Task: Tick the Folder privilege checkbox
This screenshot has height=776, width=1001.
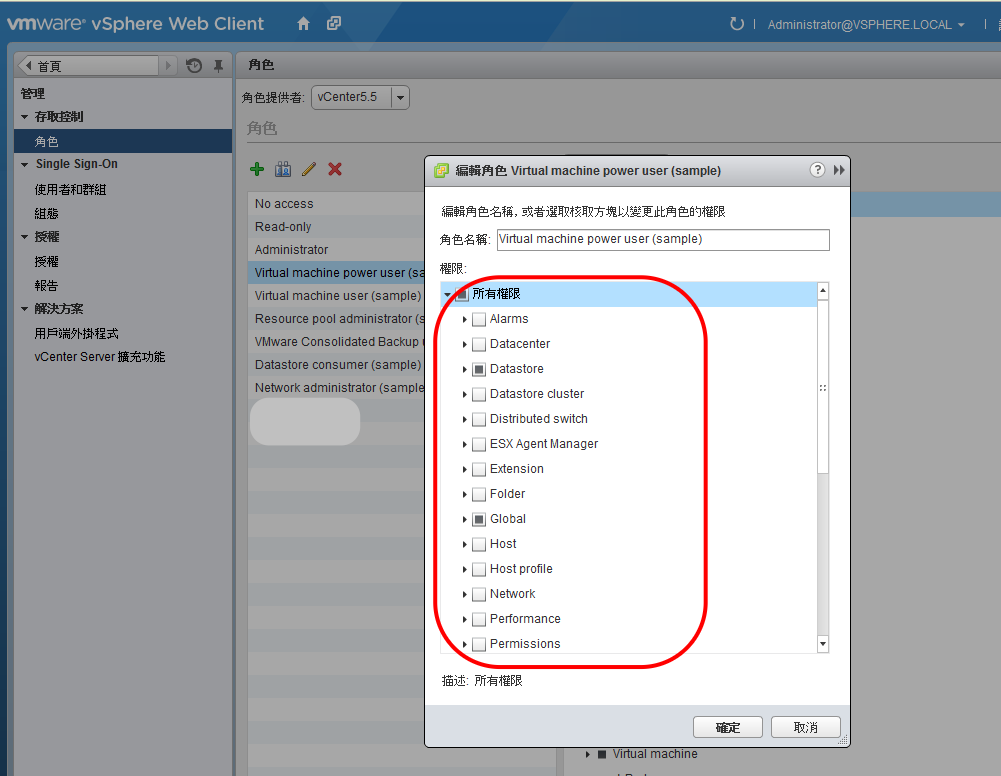Action: (x=479, y=494)
